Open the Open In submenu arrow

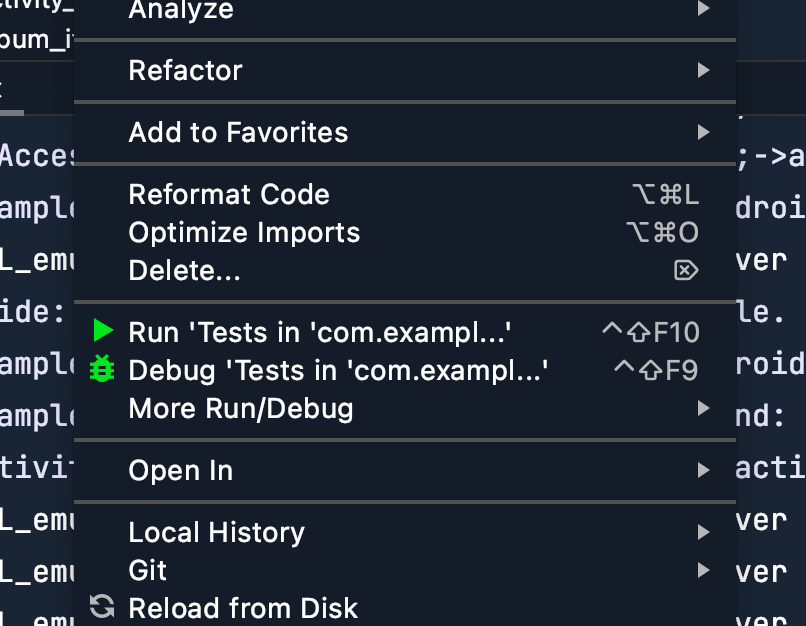(x=703, y=469)
